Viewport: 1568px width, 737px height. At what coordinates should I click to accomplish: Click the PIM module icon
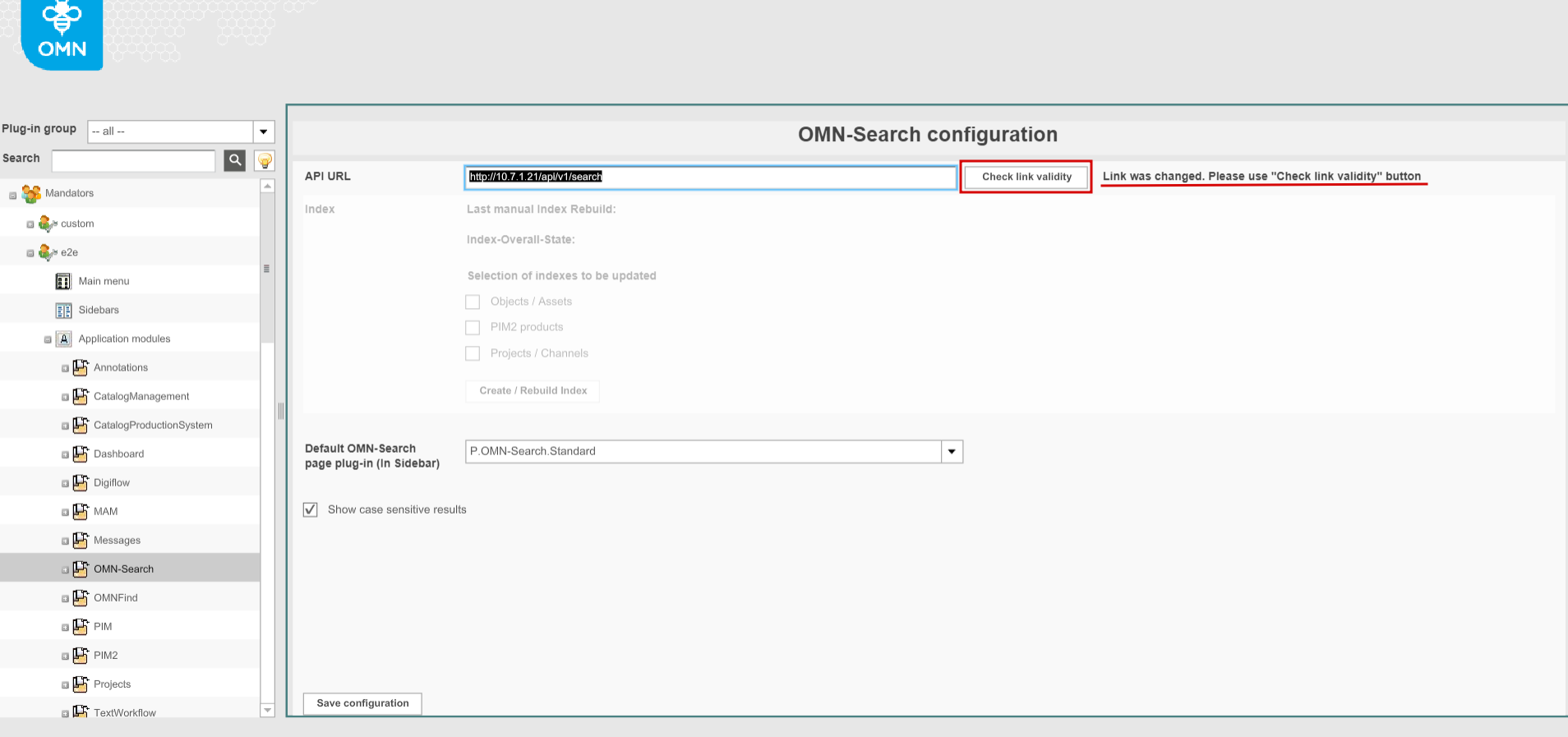click(81, 626)
